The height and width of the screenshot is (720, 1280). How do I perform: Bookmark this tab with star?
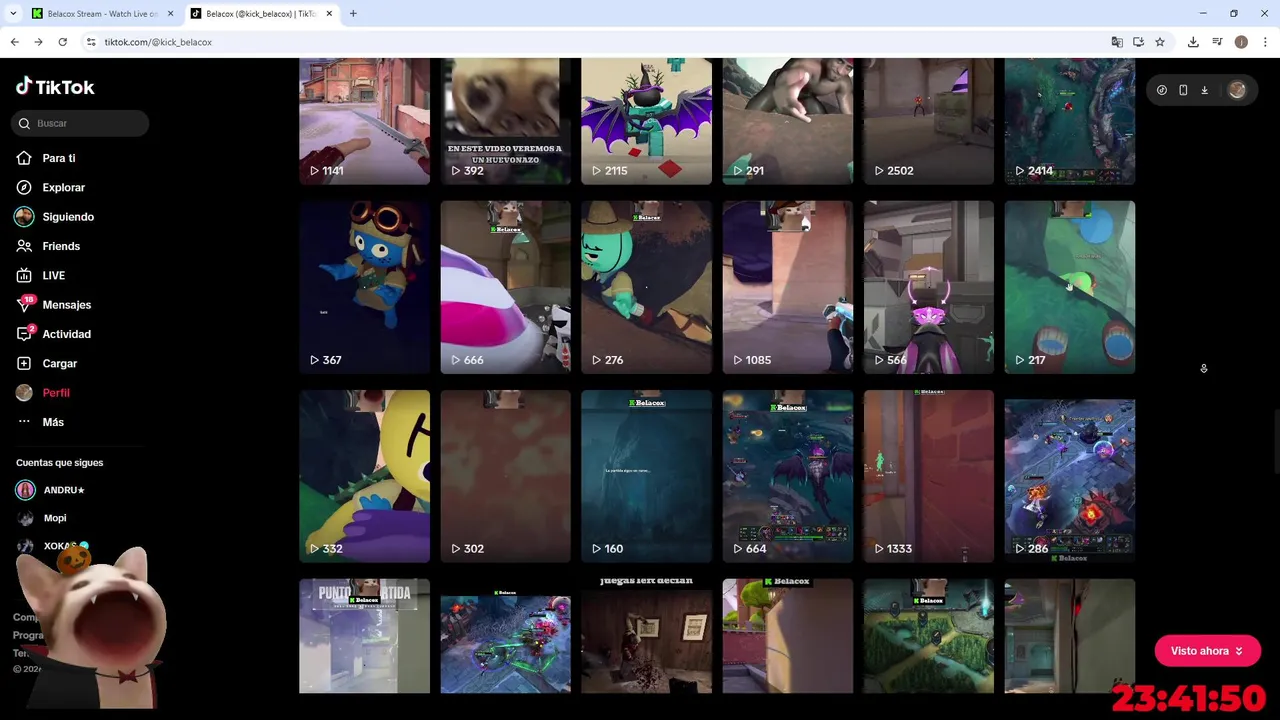pos(1160,42)
